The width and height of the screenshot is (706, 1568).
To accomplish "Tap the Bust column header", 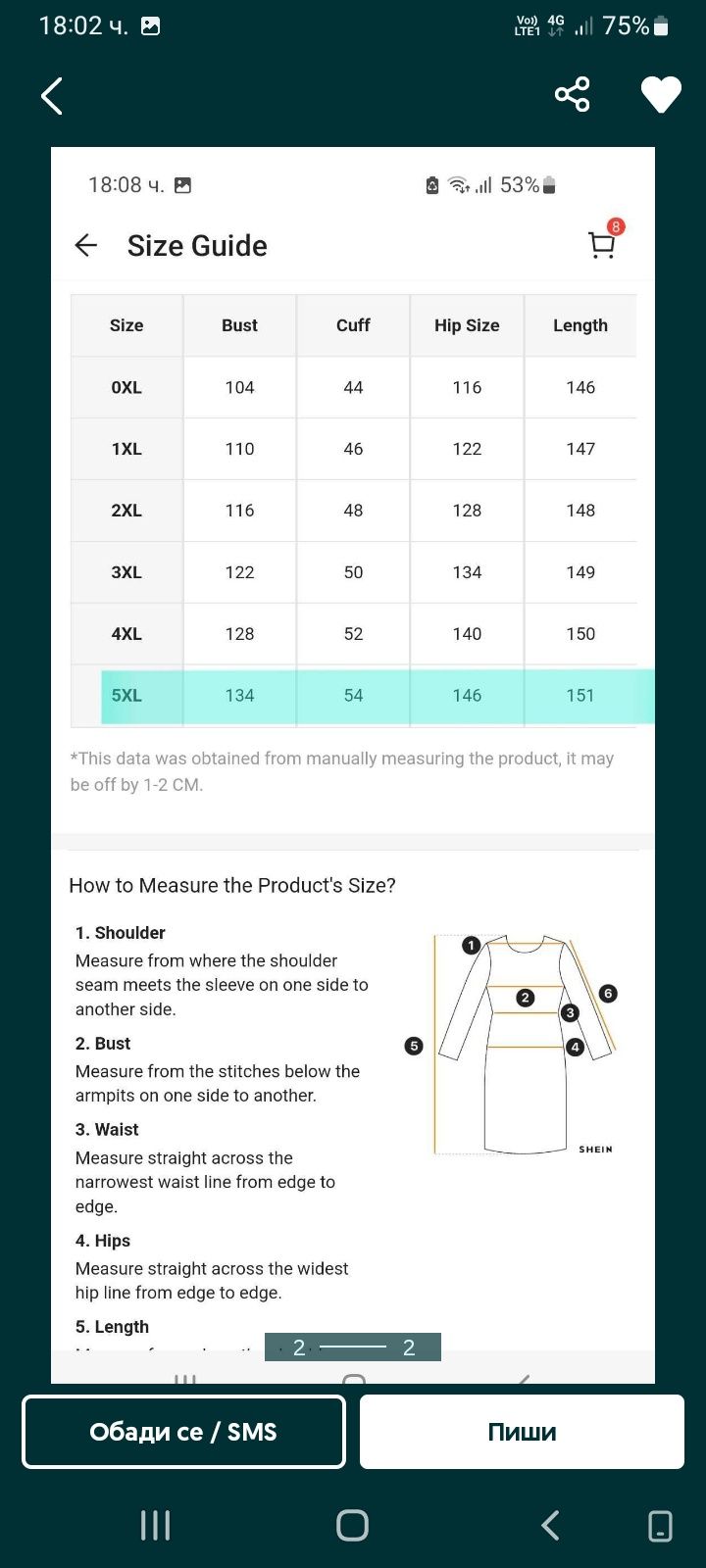I will (x=239, y=325).
